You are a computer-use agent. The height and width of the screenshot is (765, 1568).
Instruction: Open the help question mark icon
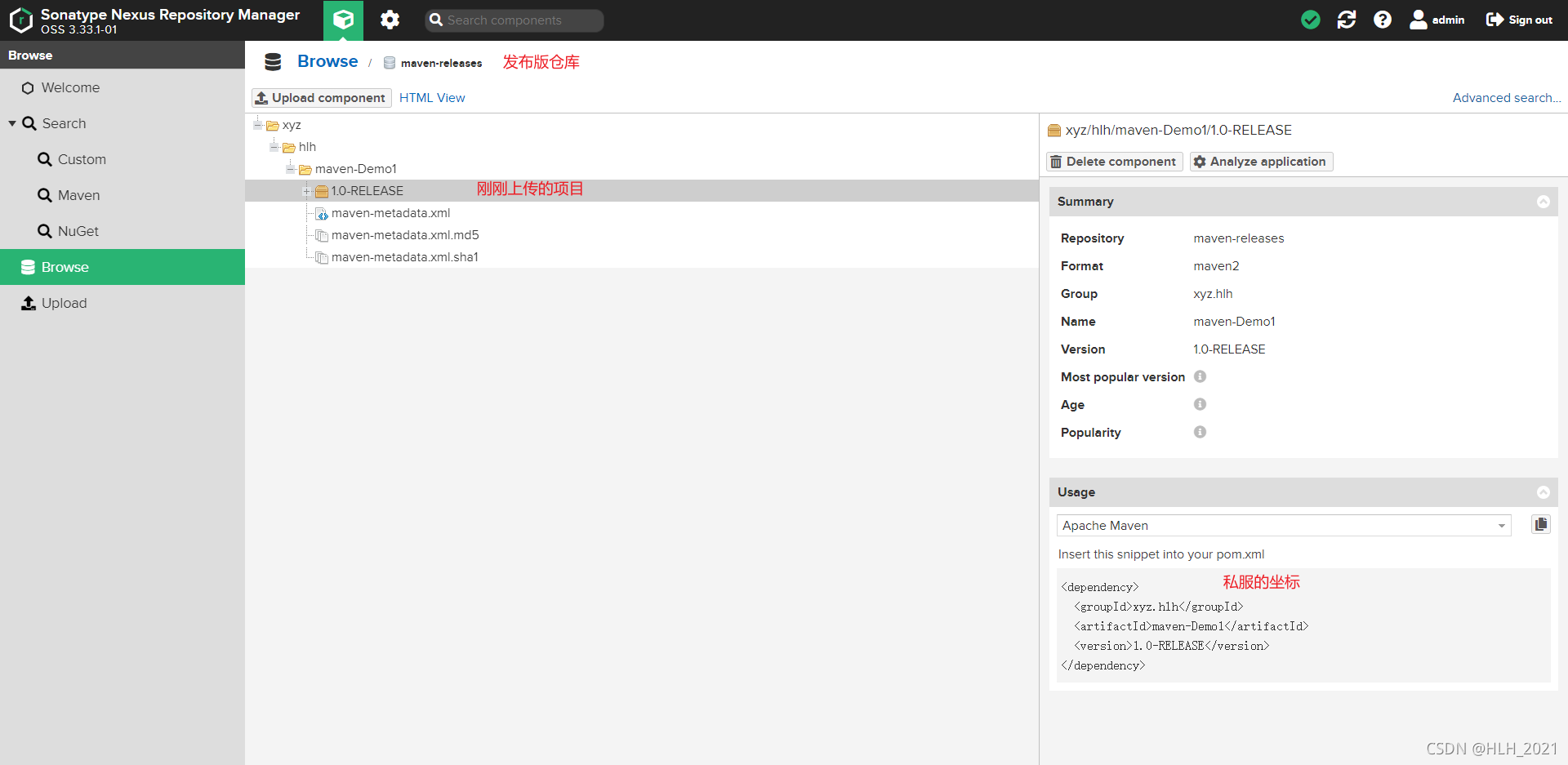[x=1383, y=20]
